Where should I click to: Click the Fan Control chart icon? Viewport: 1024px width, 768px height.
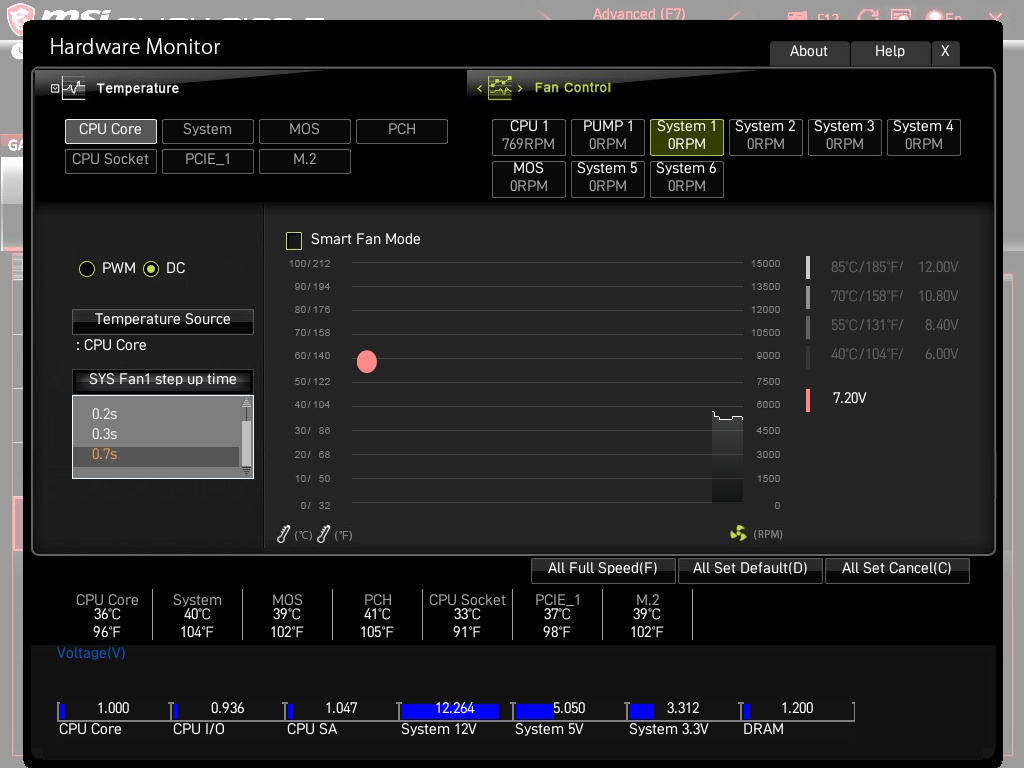500,88
